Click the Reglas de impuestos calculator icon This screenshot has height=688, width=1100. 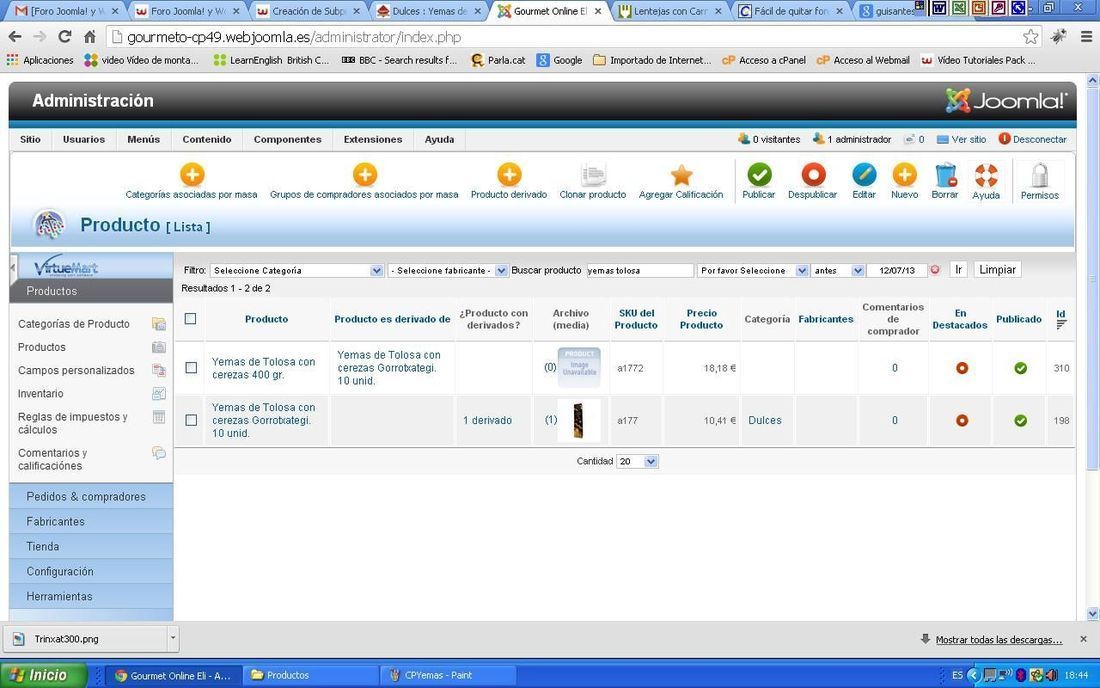click(x=159, y=417)
